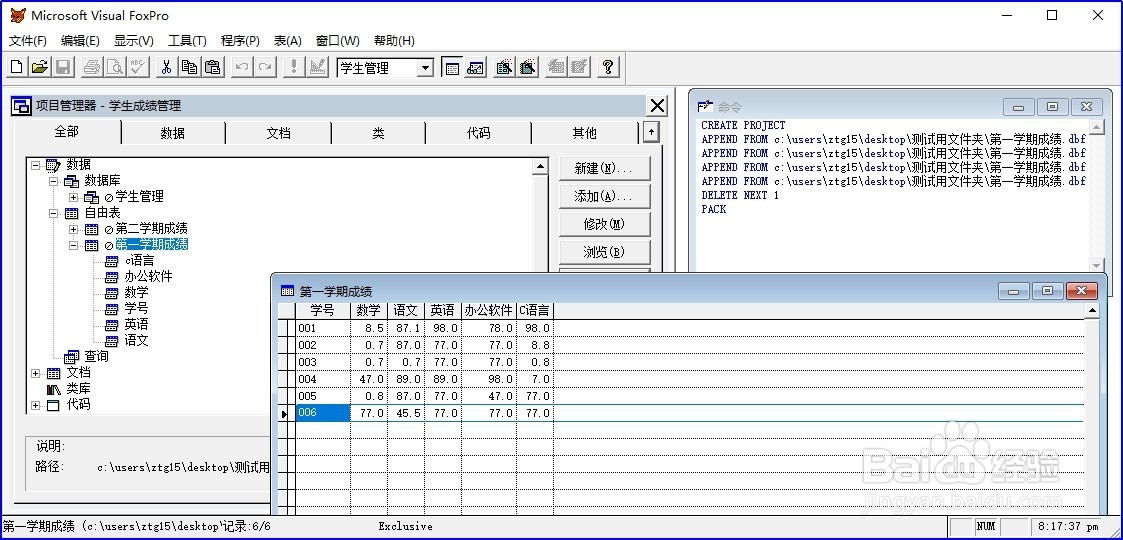This screenshot has height=540, width=1123.
Task: Click the Cut scissors icon
Action: tap(166, 67)
